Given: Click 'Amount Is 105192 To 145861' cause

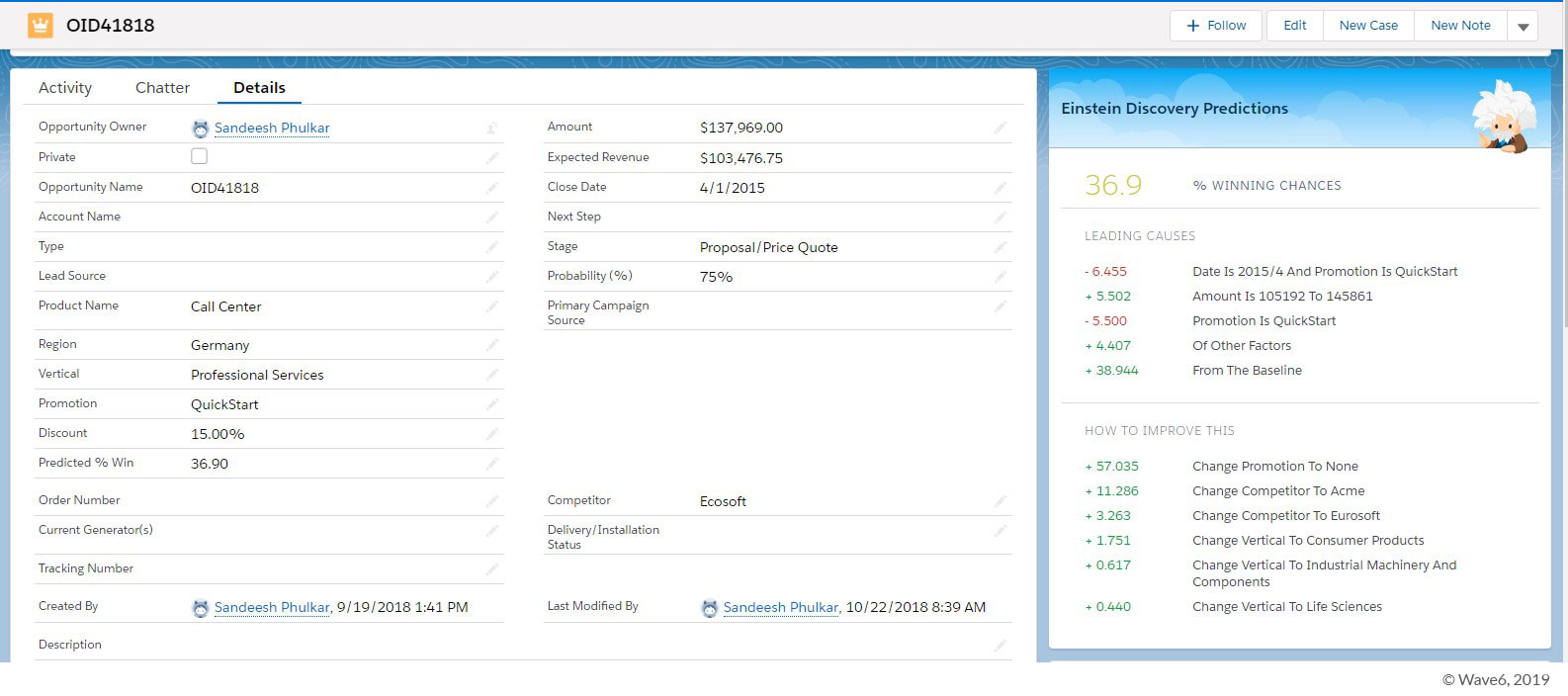Looking at the screenshot, I should [1282, 297].
